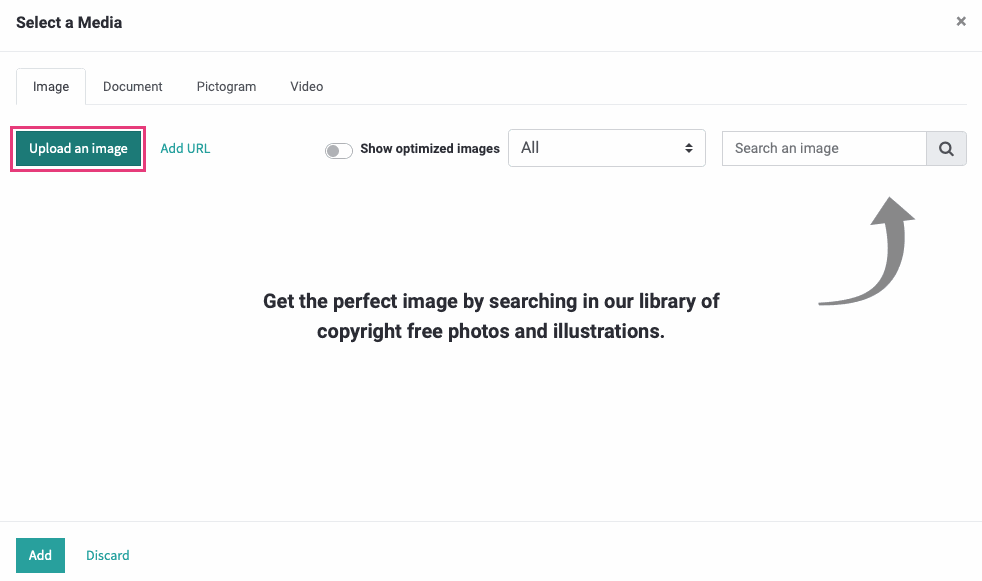Click the up-down arrows of All selector

click(689, 148)
